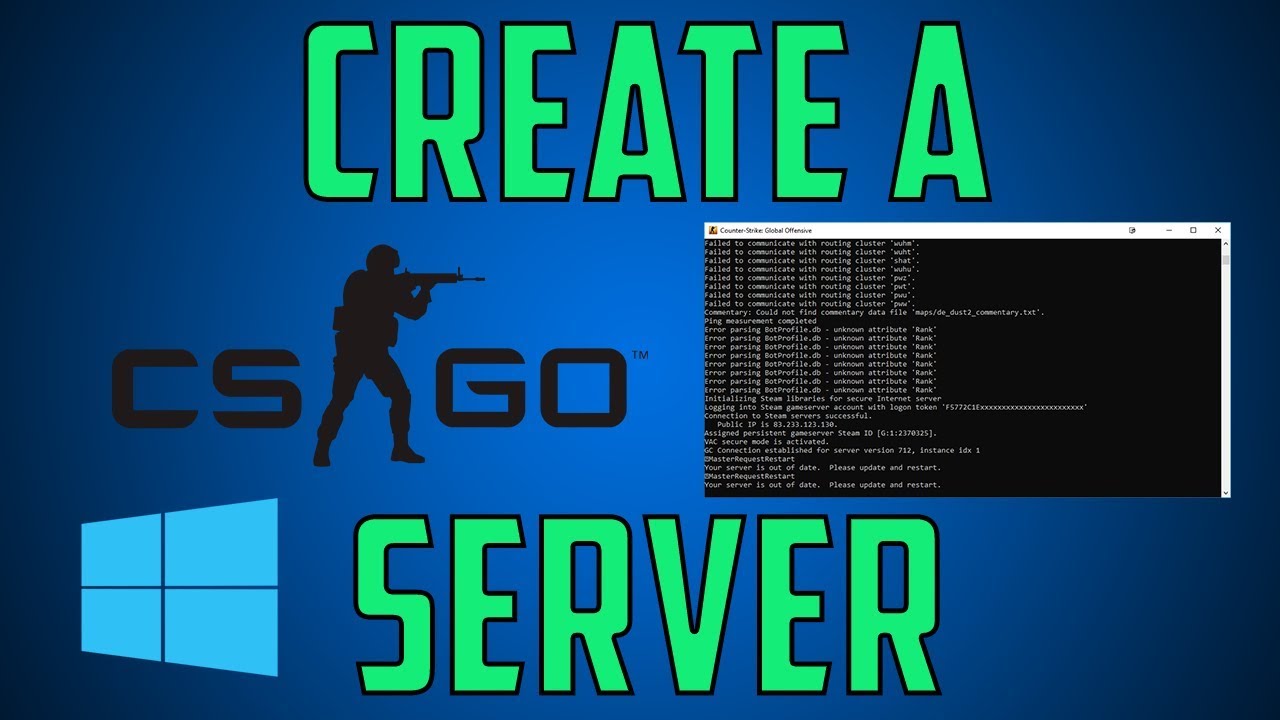Click the line mentioning routing cluster 'pwt'
The height and width of the screenshot is (720, 1280).
[810, 286]
